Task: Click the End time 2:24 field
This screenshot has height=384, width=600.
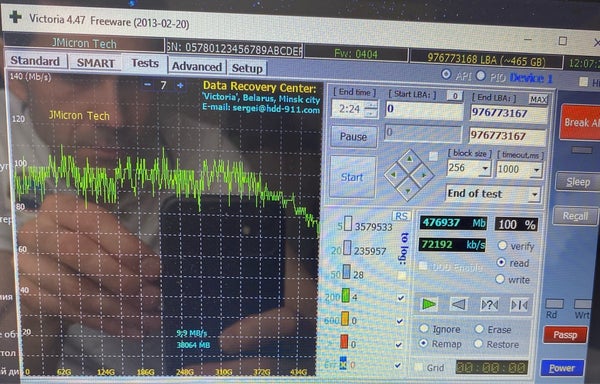Action: (x=348, y=109)
